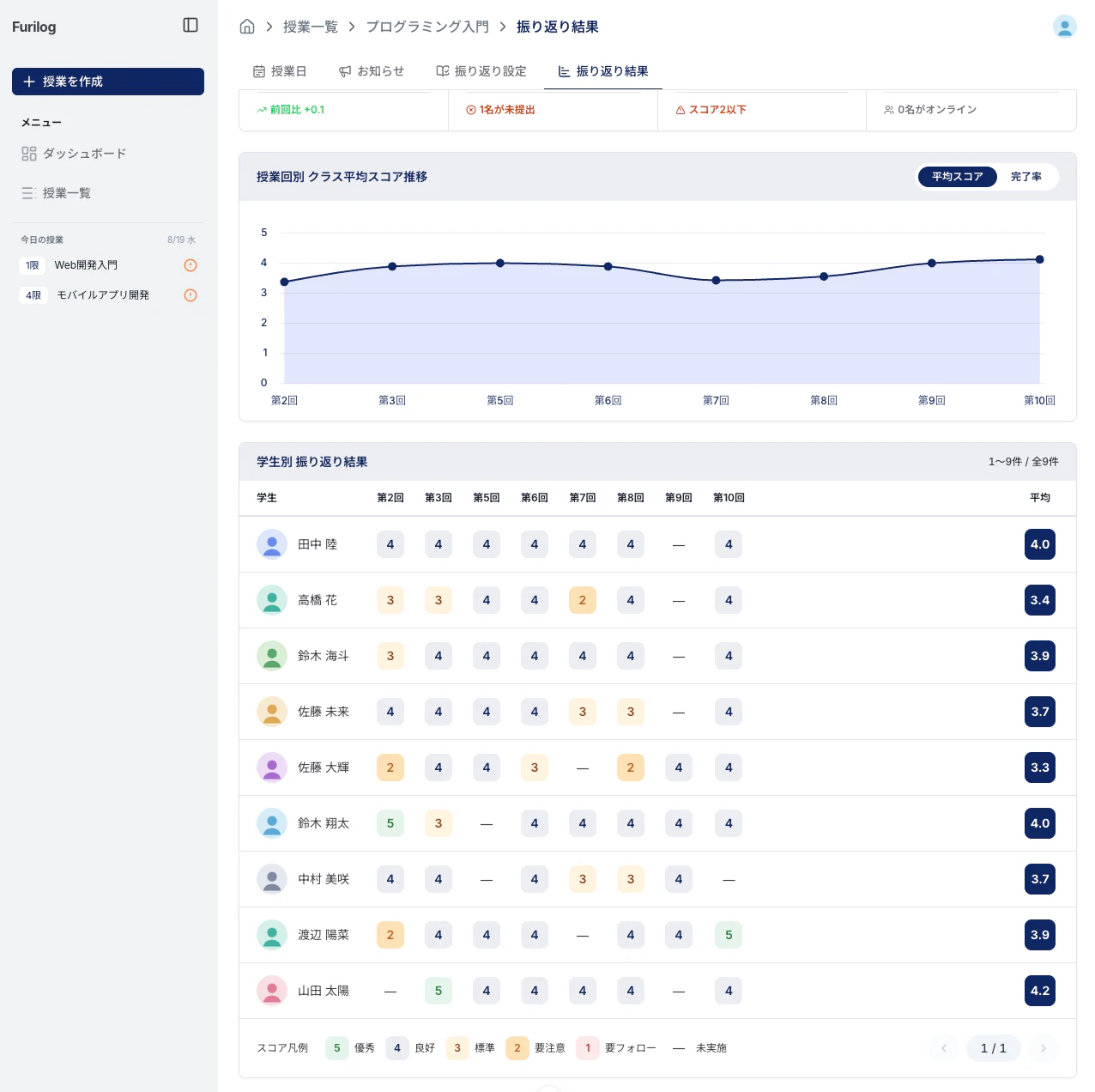This screenshot has width=1095, height=1092.
Task: Switch chart to 平均スコア view
Action: (958, 177)
